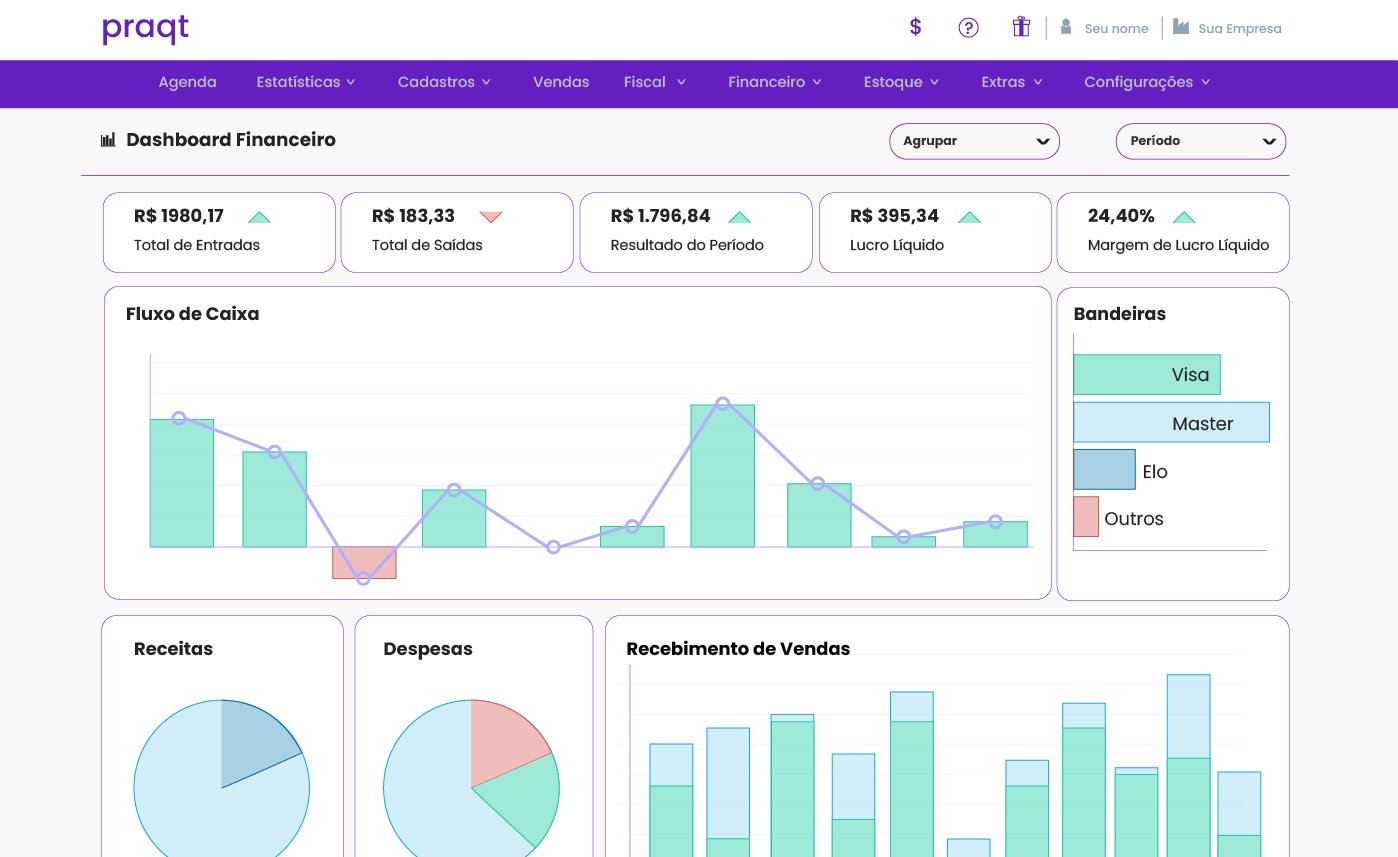Click the red negative bar in Fluxo de Caixa
The width and height of the screenshot is (1398, 857).
(x=364, y=563)
